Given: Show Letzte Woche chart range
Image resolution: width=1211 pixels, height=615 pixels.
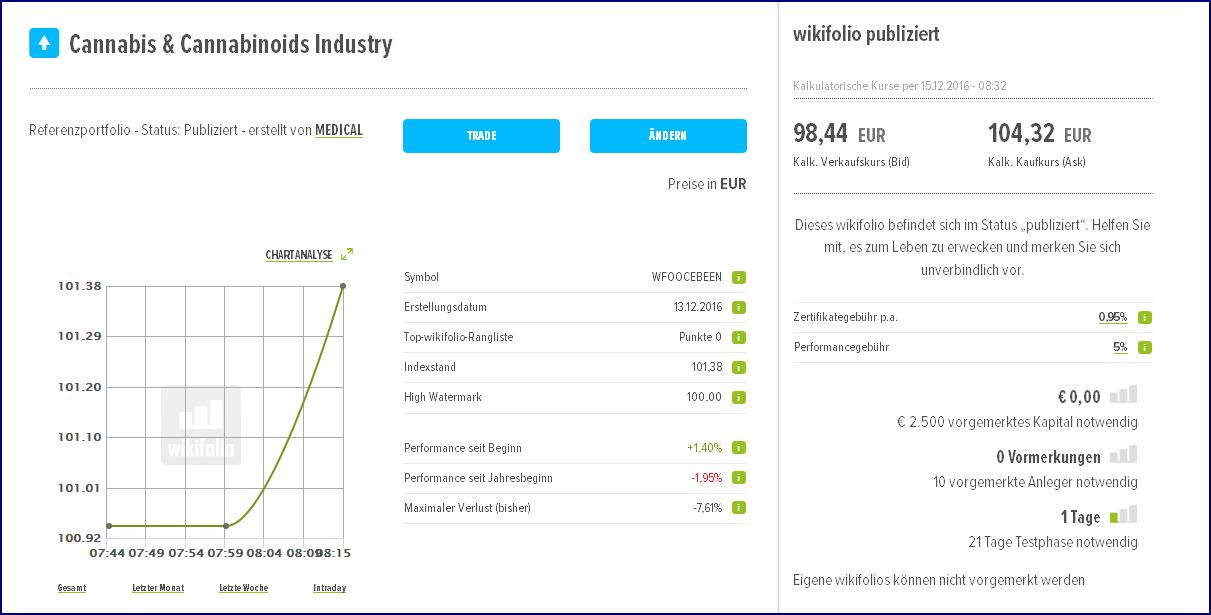Looking at the screenshot, I should pyautogui.click(x=244, y=588).
